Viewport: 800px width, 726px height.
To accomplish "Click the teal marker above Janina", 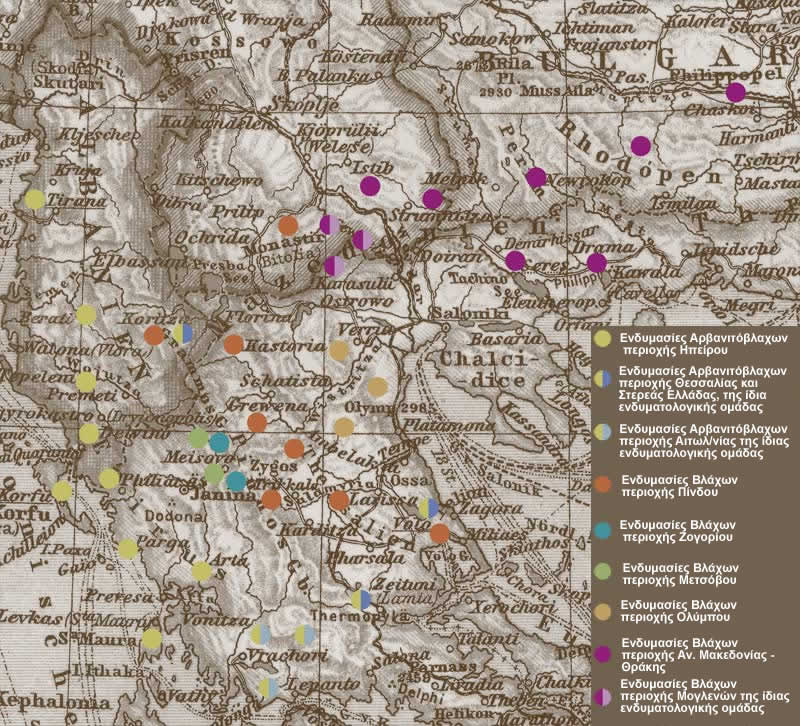I will 236,481.
